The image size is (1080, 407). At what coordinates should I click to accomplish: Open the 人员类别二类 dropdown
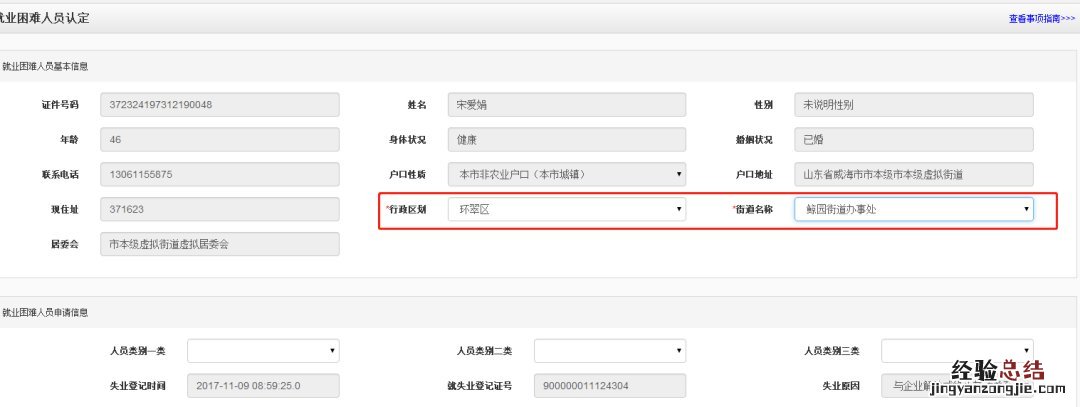pos(610,351)
